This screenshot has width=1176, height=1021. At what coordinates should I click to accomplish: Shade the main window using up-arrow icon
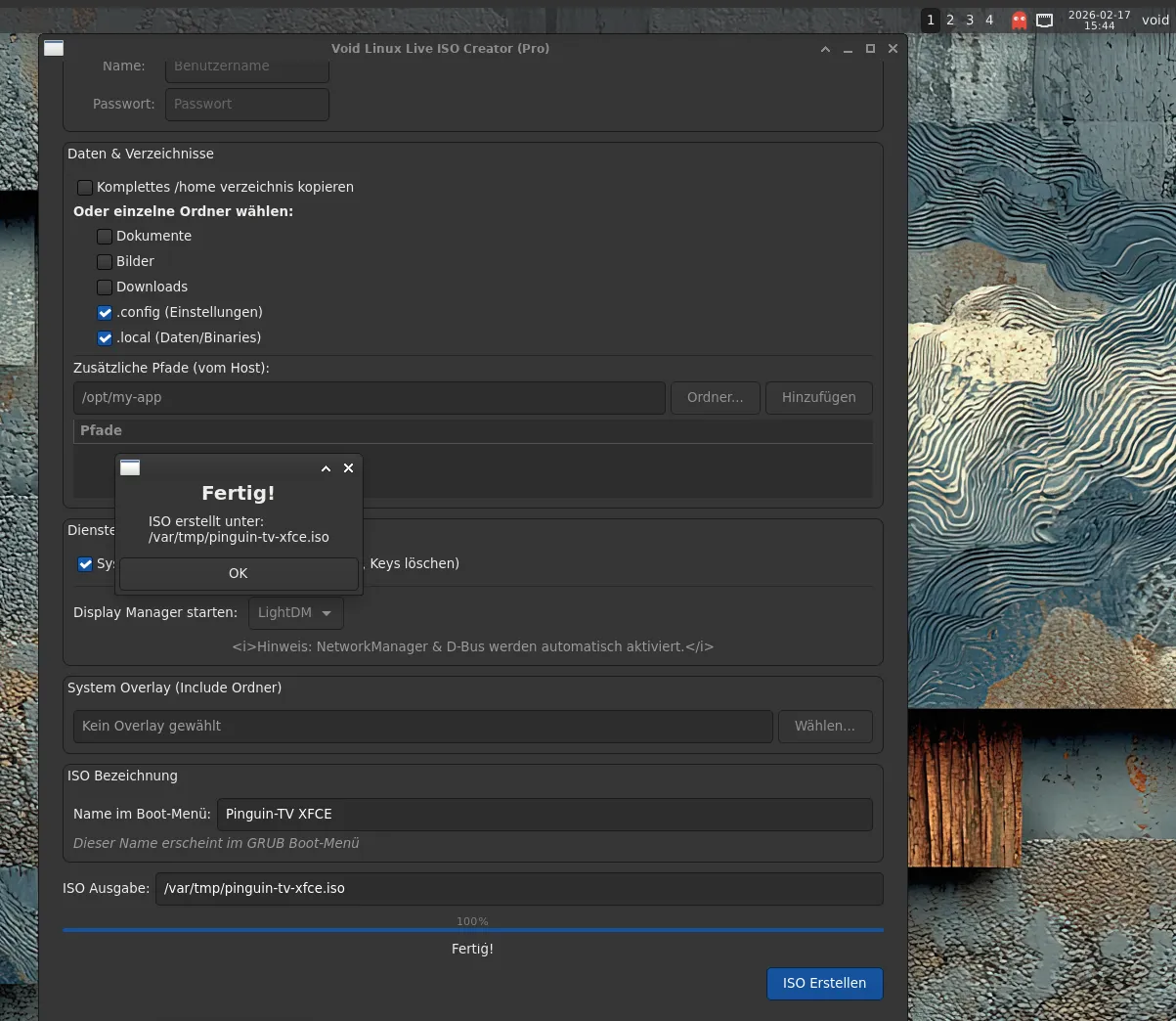click(825, 49)
